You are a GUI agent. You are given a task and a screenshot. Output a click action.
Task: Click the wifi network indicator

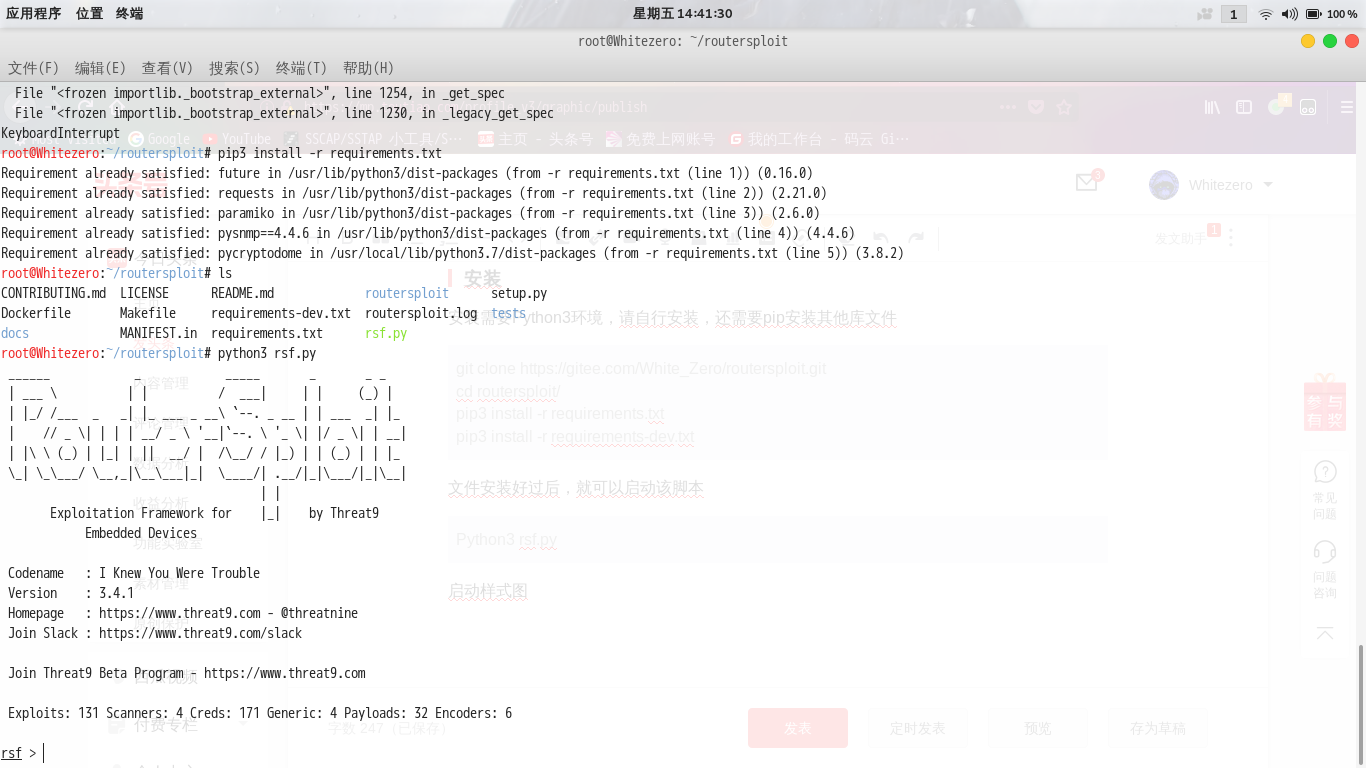[1266, 14]
